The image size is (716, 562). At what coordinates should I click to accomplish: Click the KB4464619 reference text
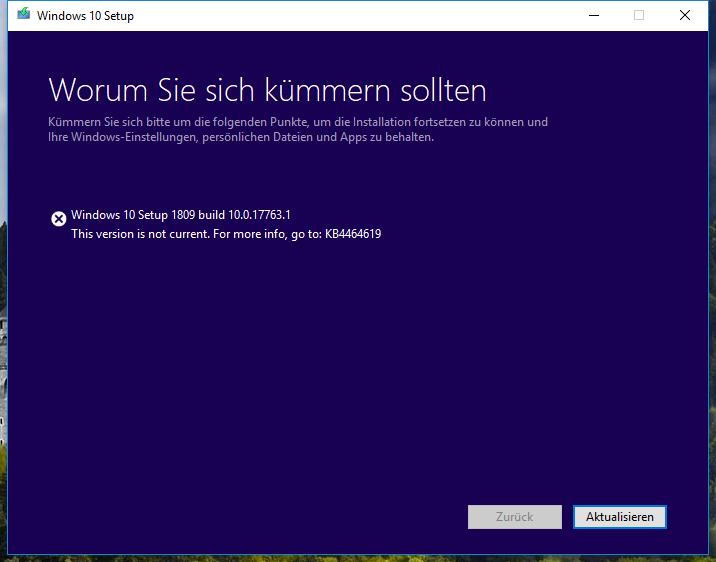click(353, 234)
